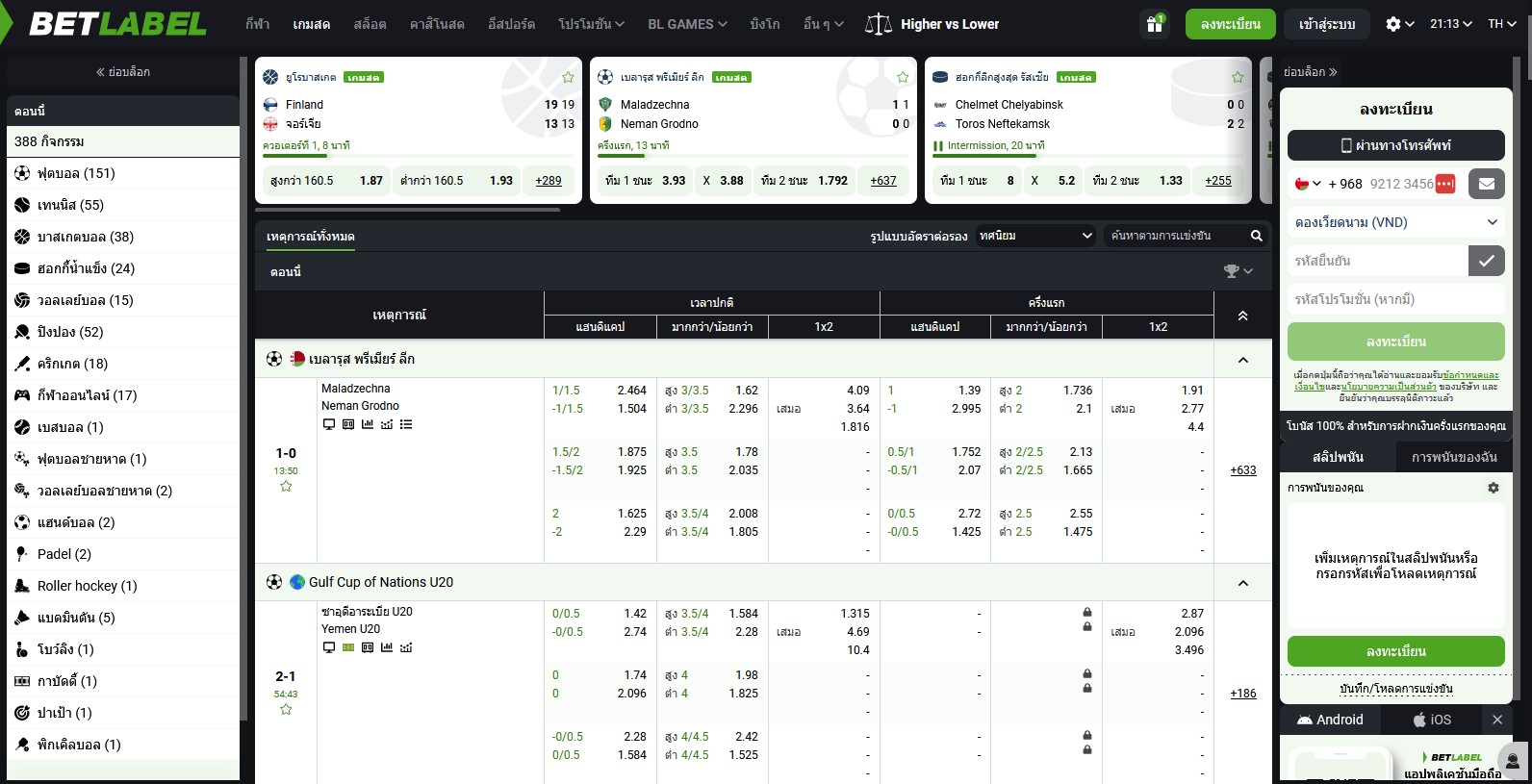Screen dimensions: 1532x784
Task: Select ปิงปอง (52) in sidebar
Action: pos(123,332)
